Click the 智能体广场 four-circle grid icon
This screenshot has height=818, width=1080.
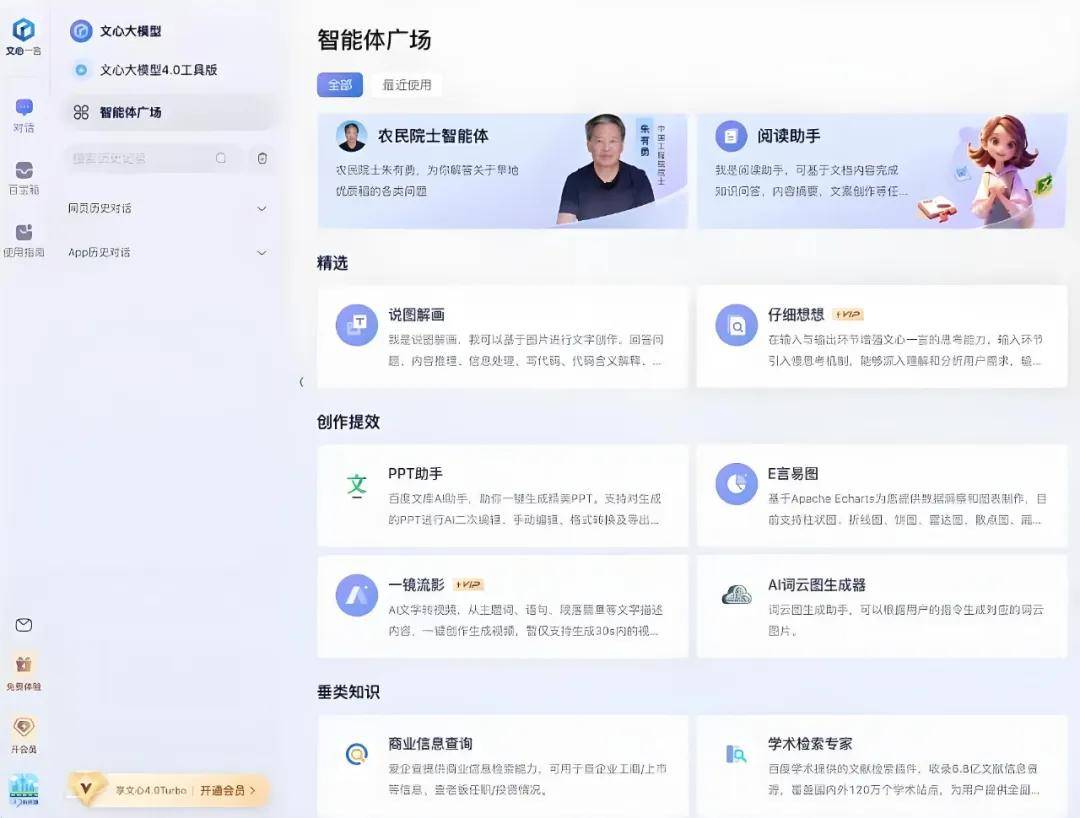(81, 112)
